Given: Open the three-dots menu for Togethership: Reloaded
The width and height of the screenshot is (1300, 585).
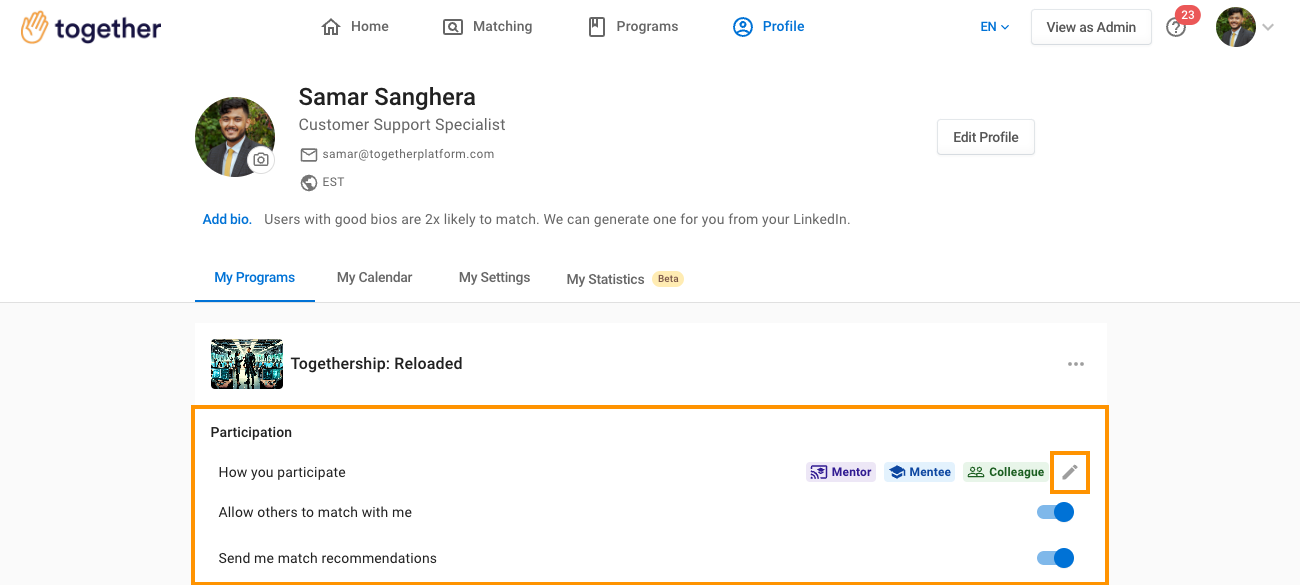Looking at the screenshot, I should tap(1076, 364).
